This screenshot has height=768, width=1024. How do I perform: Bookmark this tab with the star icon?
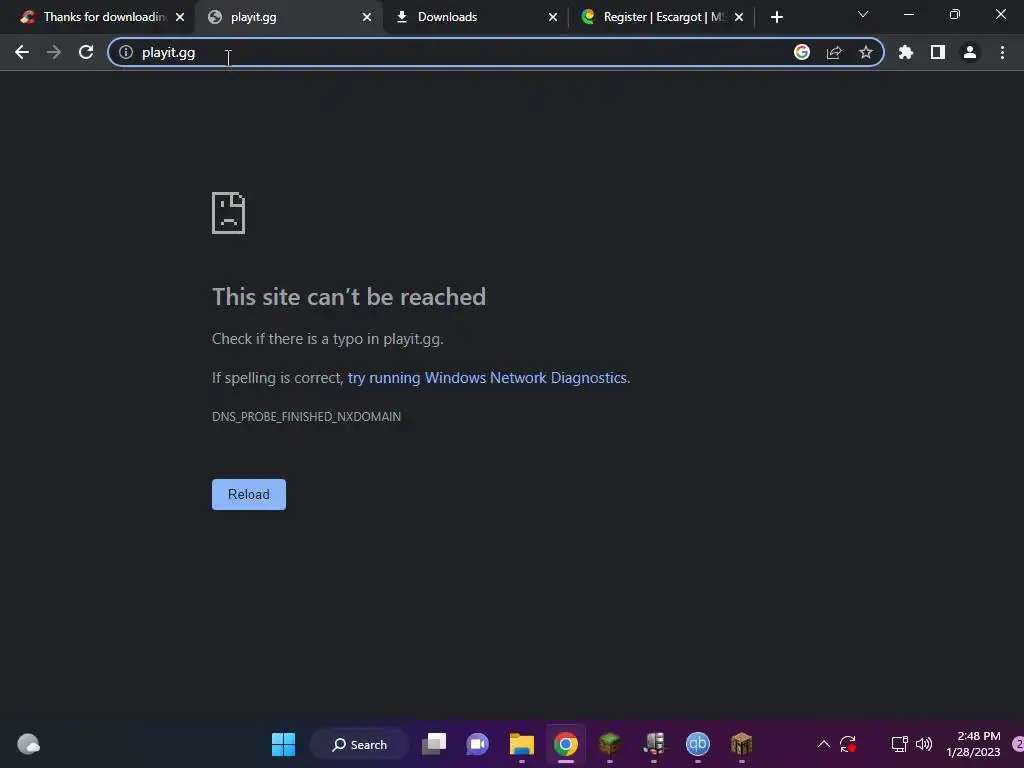pyautogui.click(x=866, y=52)
